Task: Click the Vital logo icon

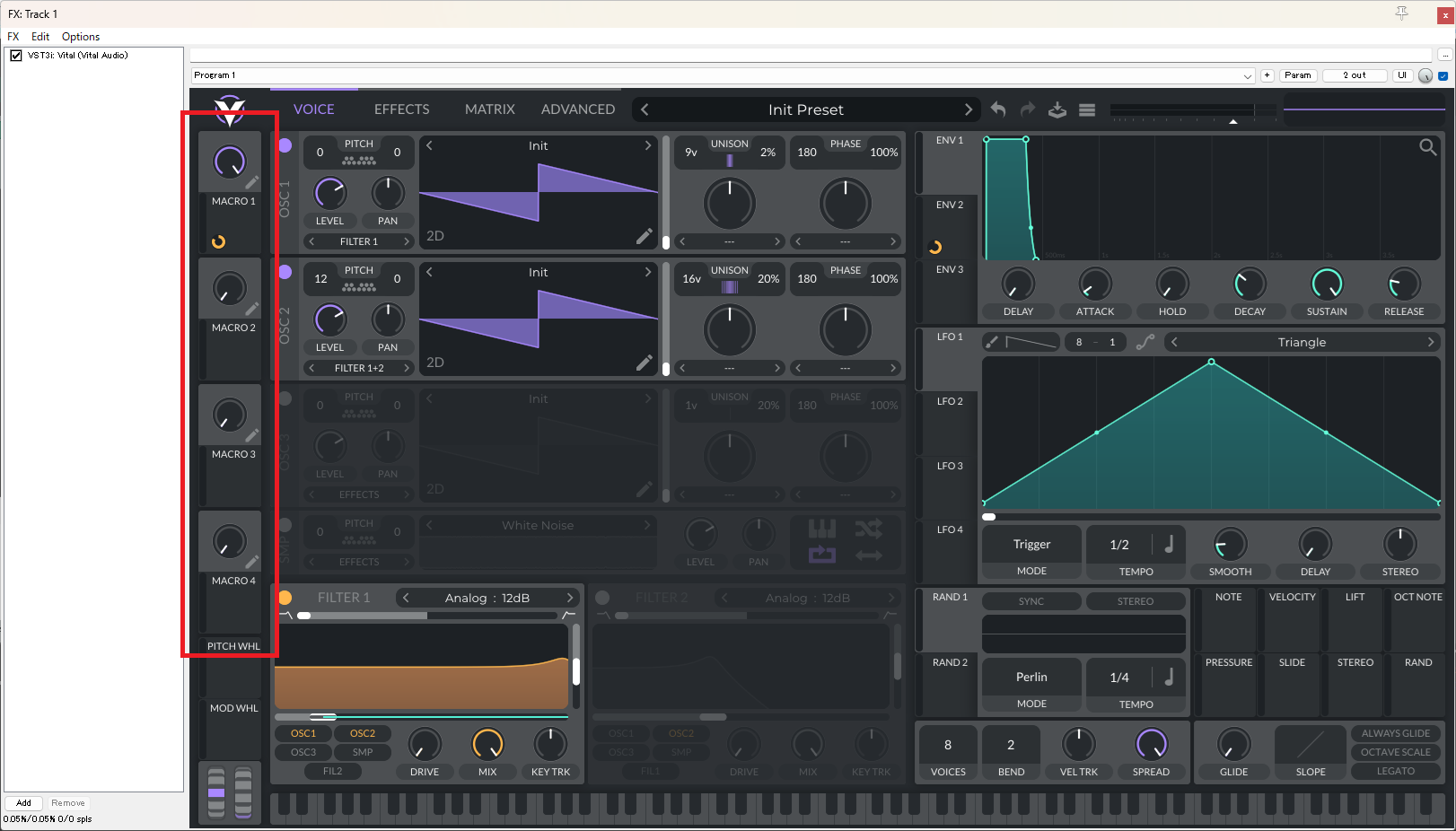Action: [230, 109]
